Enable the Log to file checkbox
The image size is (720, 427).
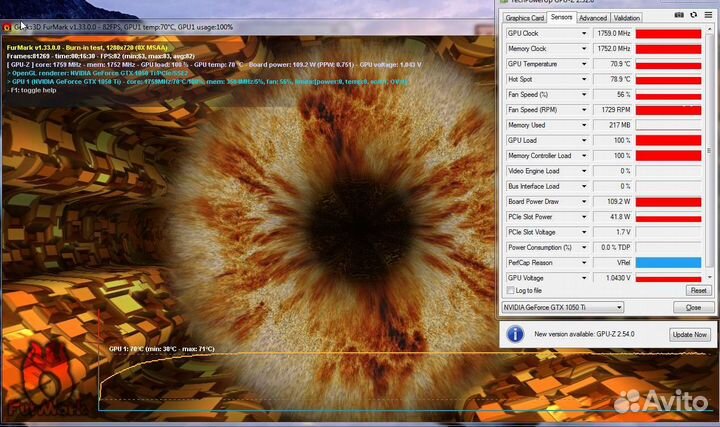[x=511, y=290]
